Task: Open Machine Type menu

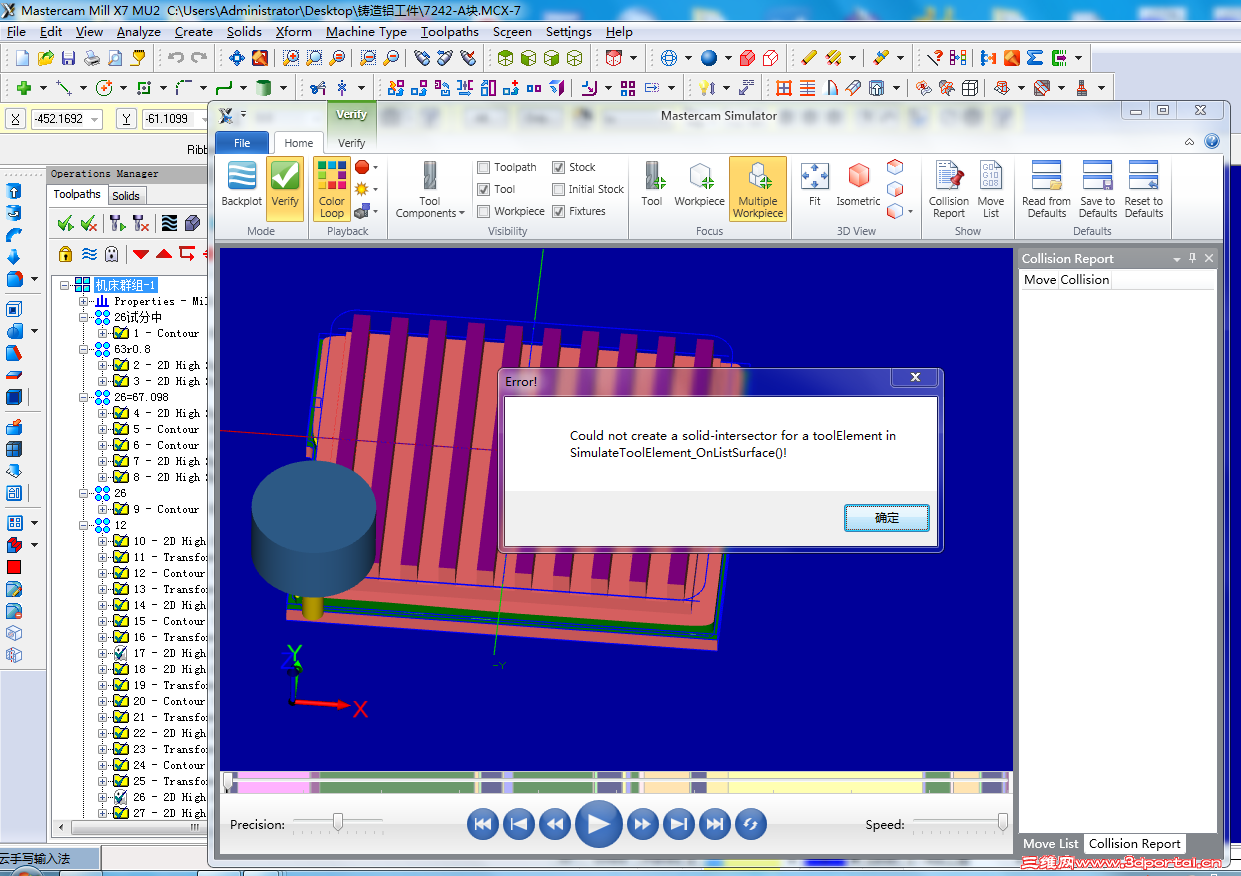Action: pos(366,32)
